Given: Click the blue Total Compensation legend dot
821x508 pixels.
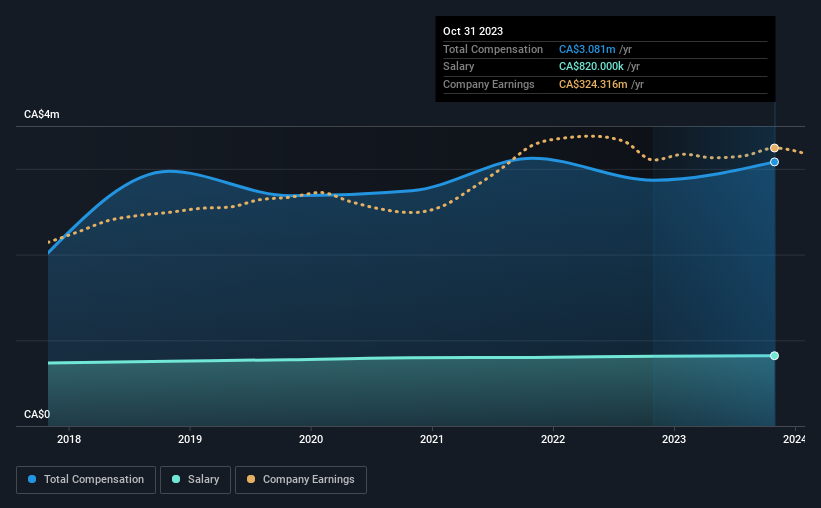Looking at the screenshot, I should 32,479.
